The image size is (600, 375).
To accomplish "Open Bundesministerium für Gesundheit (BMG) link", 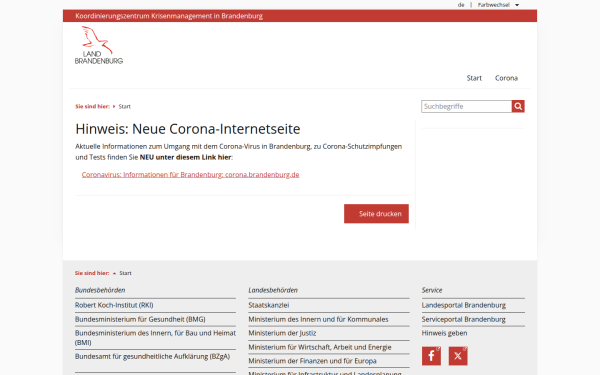I will click(x=140, y=319).
